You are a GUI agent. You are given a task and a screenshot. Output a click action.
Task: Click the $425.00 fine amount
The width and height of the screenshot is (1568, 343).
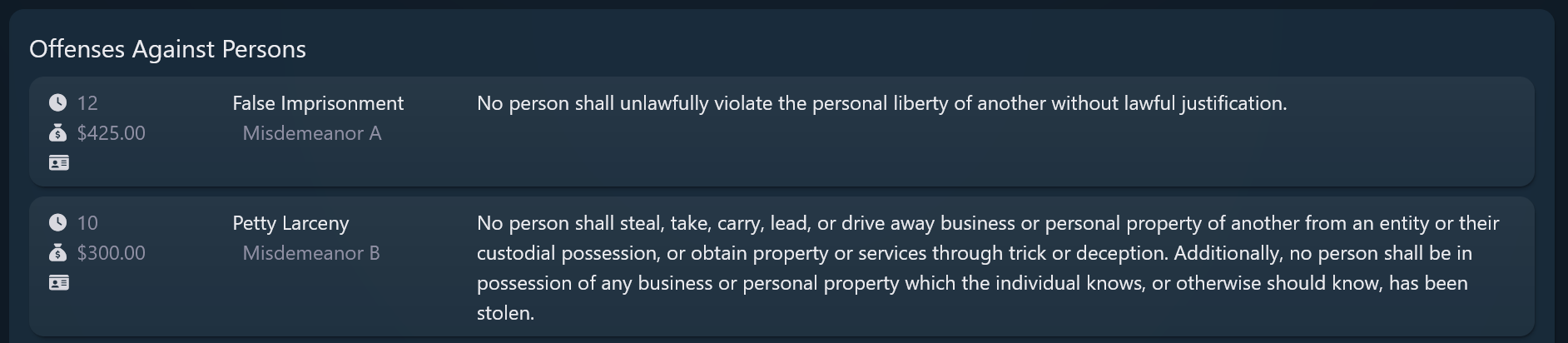tap(111, 133)
